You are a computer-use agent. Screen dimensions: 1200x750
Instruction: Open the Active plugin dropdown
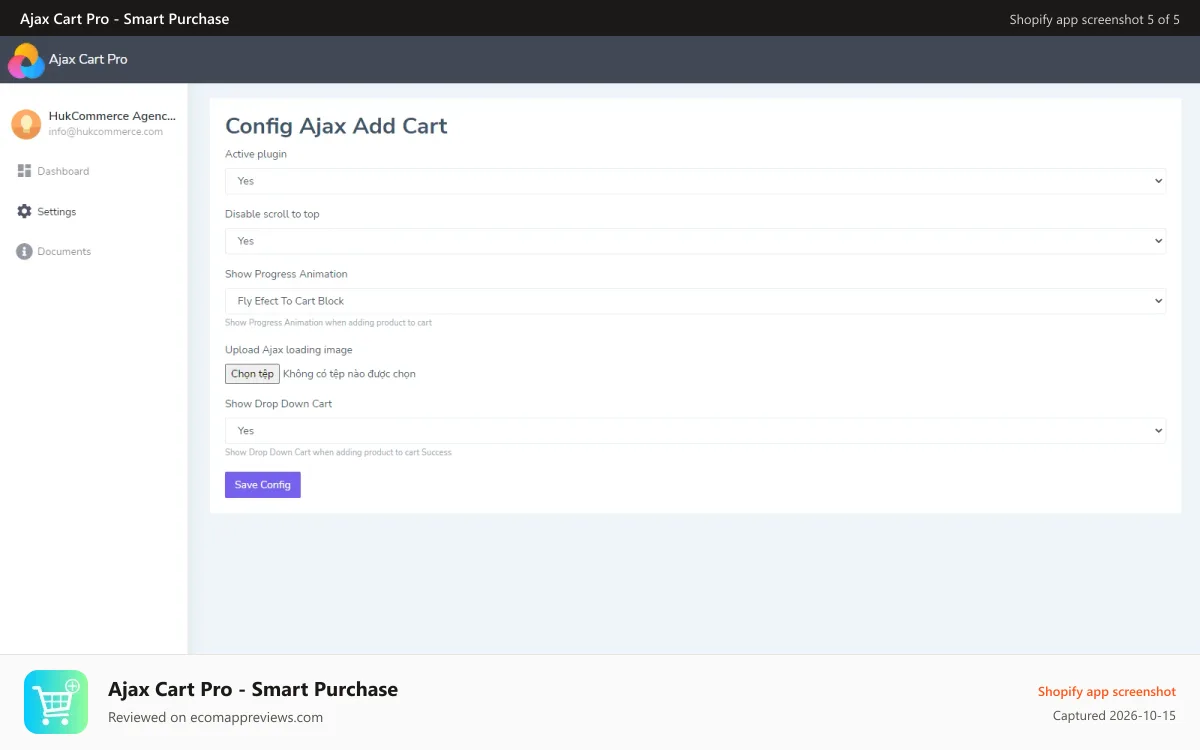[695, 181]
